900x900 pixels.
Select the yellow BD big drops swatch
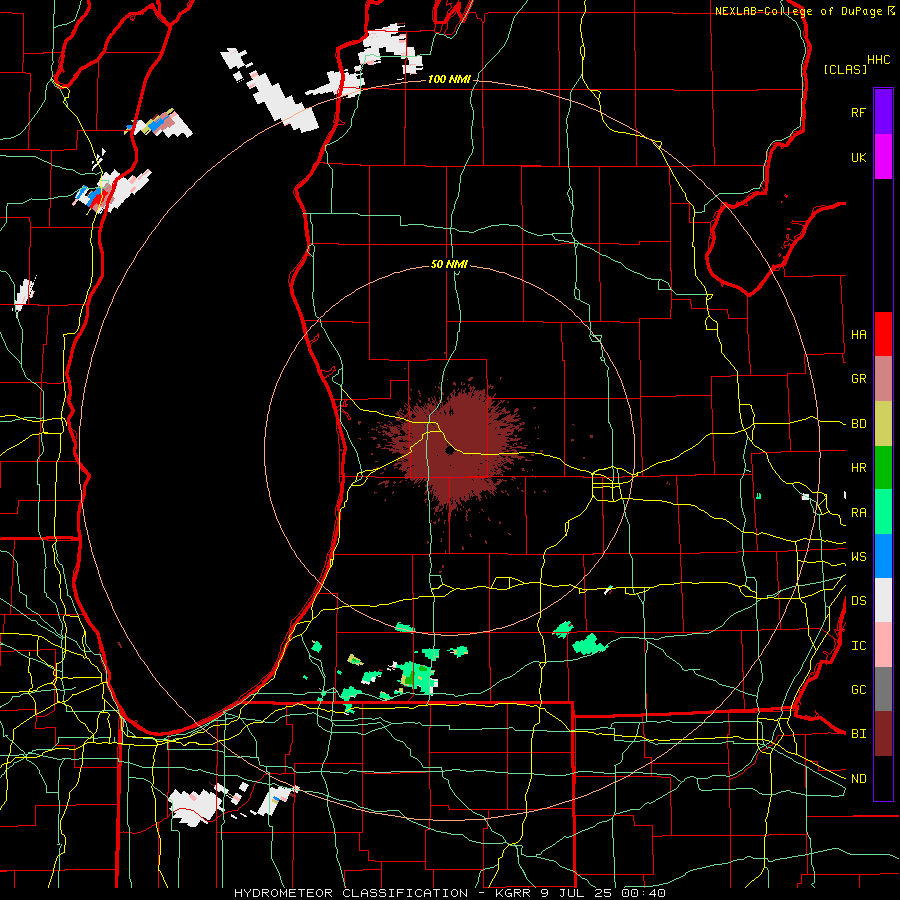[883, 423]
